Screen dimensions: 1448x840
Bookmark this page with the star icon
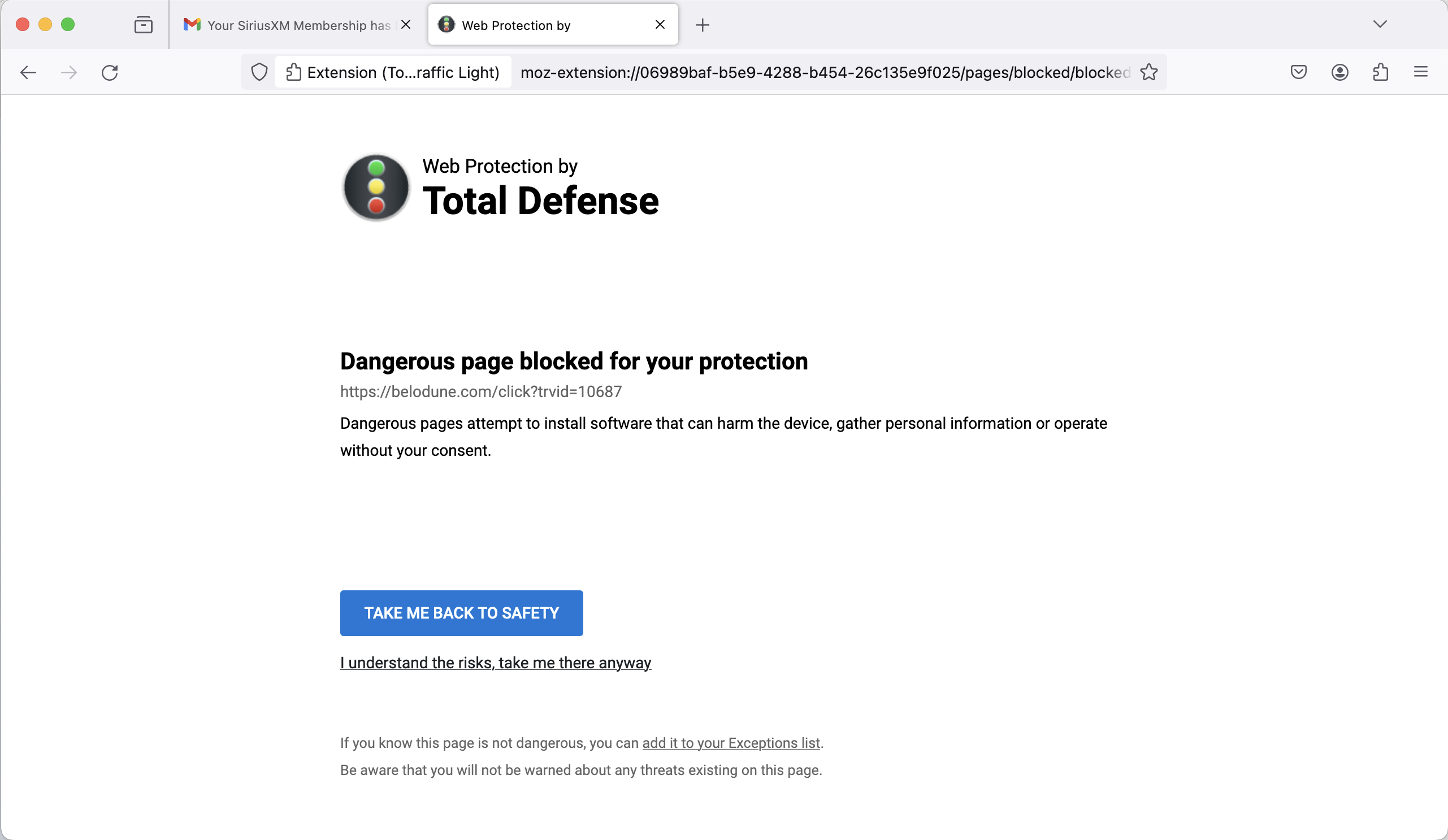click(1149, 72)
